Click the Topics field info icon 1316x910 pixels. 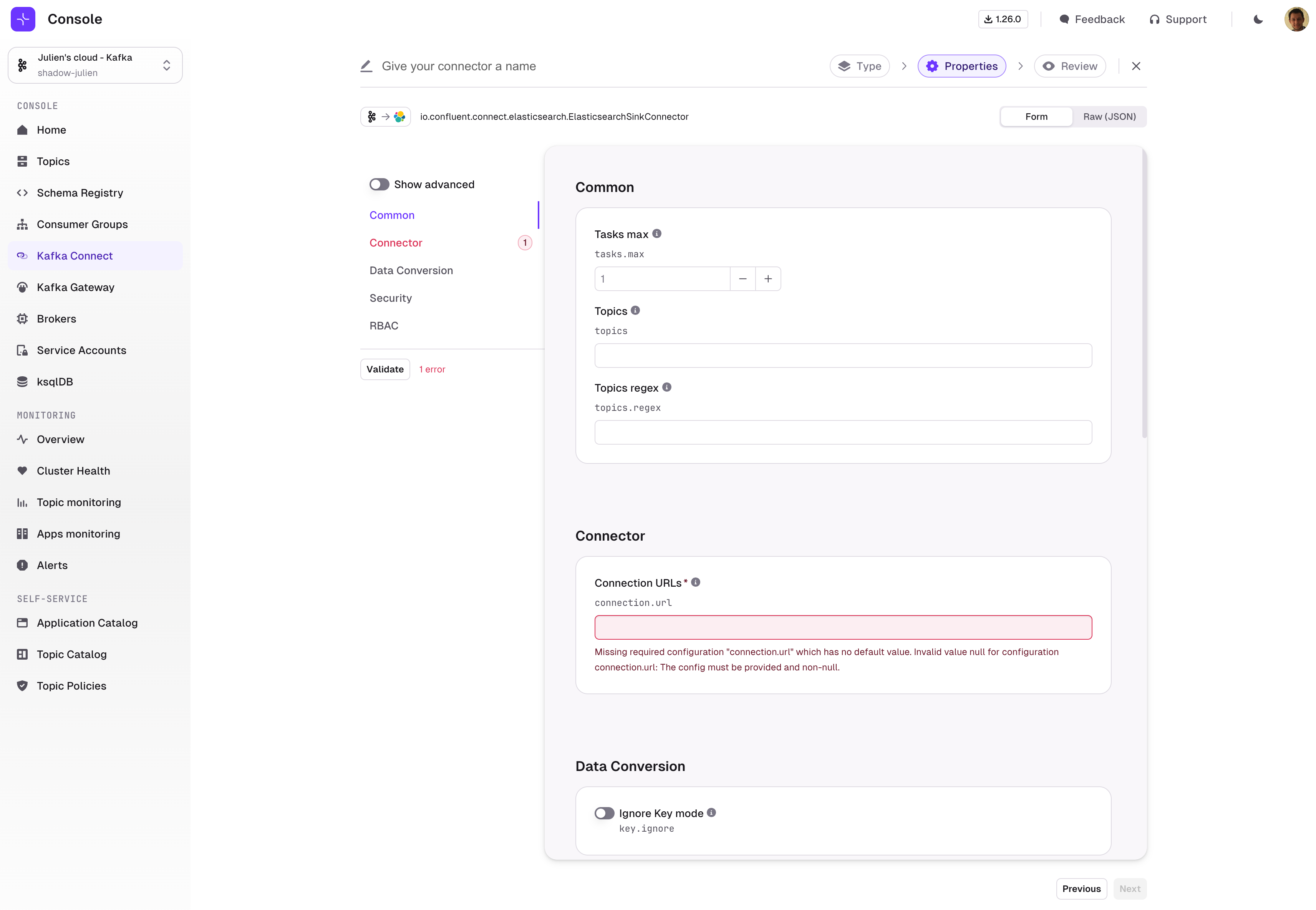click(x=635, y=310)
